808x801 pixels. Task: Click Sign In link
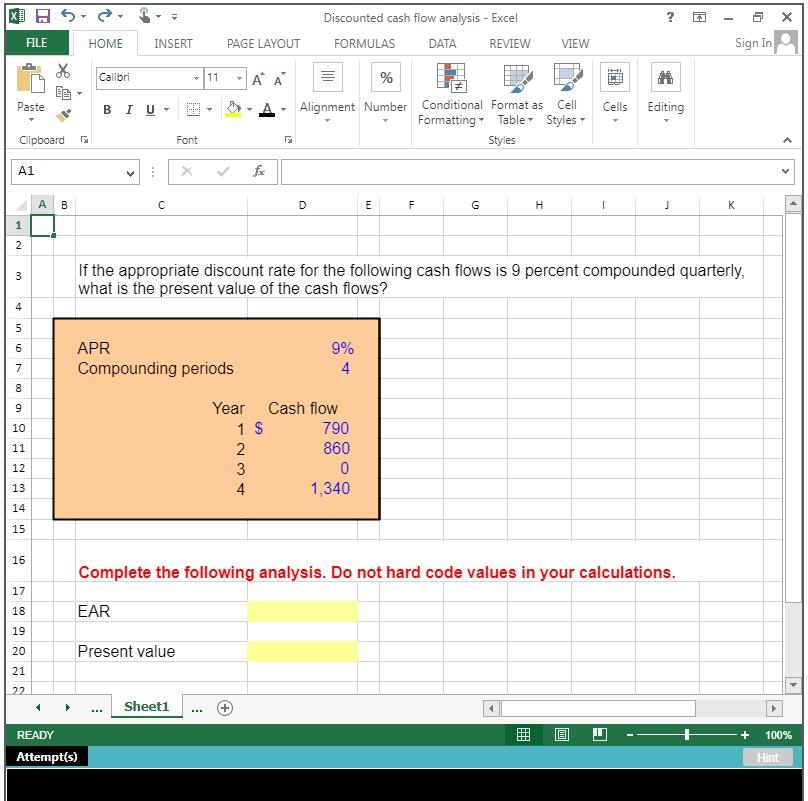[753, 43]
